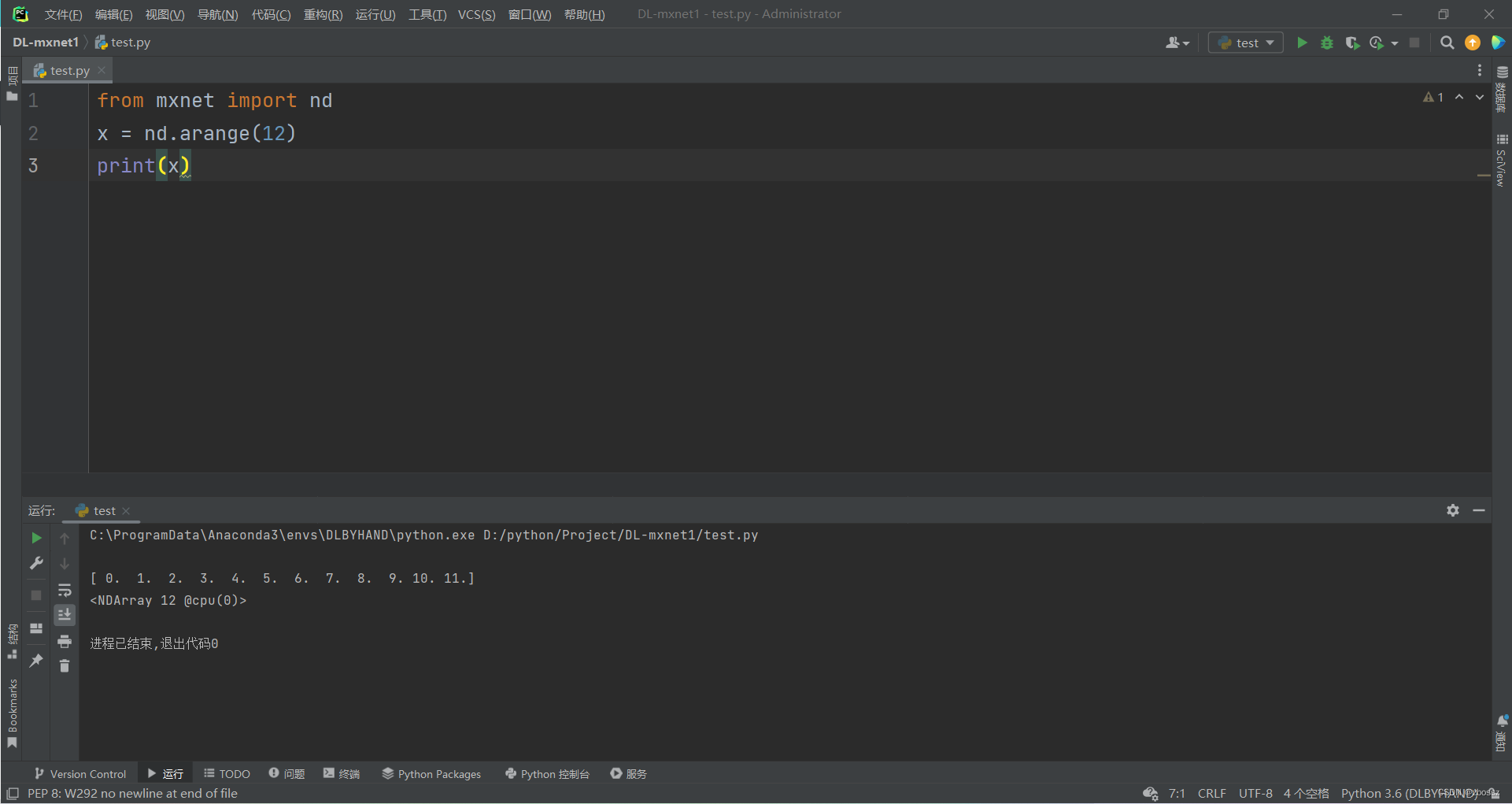Open the 问题 (Problems) tool window
1512x804 pixels.
pos(287,774)
